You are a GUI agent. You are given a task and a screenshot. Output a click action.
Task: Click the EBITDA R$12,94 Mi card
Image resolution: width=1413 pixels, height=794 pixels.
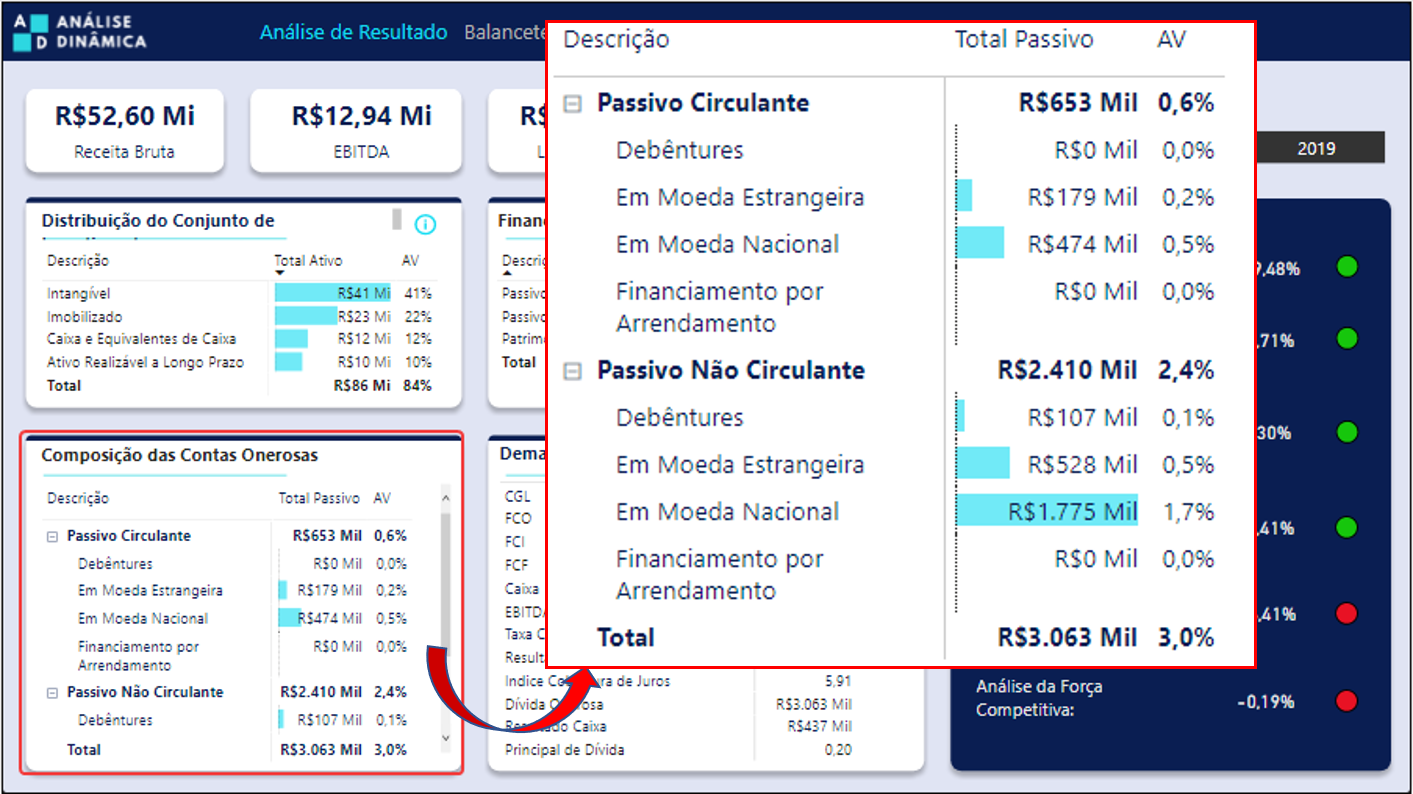356,130
